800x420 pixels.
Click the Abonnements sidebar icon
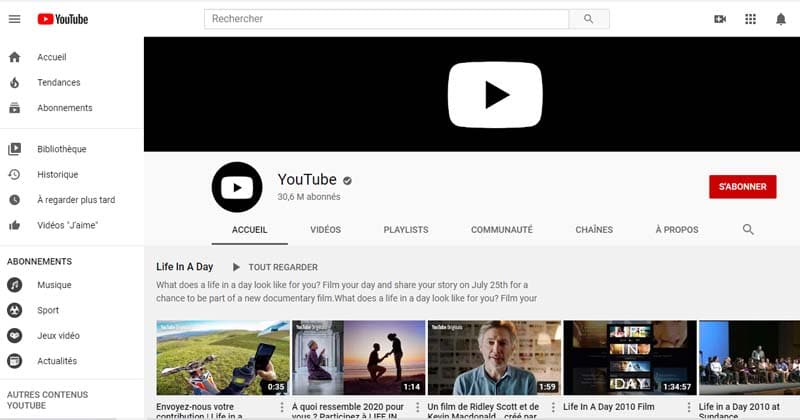(15, 108)
